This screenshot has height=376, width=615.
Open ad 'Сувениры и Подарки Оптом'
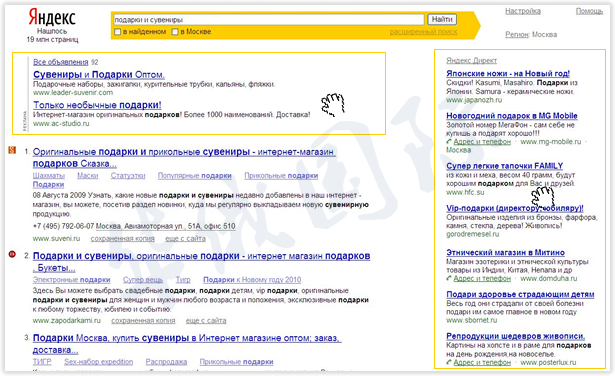[x=99, y=74]
